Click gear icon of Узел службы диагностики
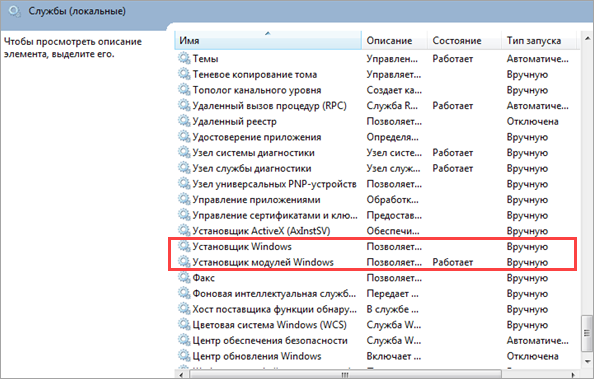This screenshot has width=594, height=379. [184, 168]
